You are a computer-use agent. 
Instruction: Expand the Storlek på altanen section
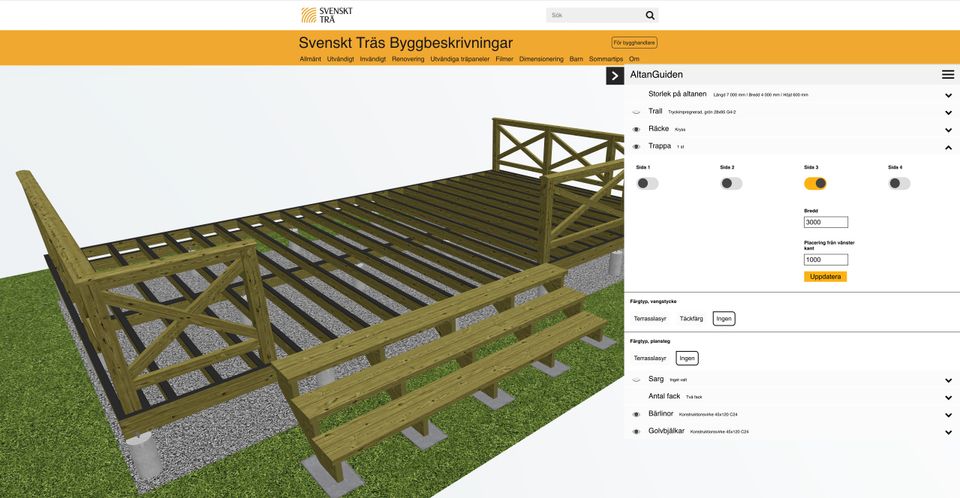[948, 95]
